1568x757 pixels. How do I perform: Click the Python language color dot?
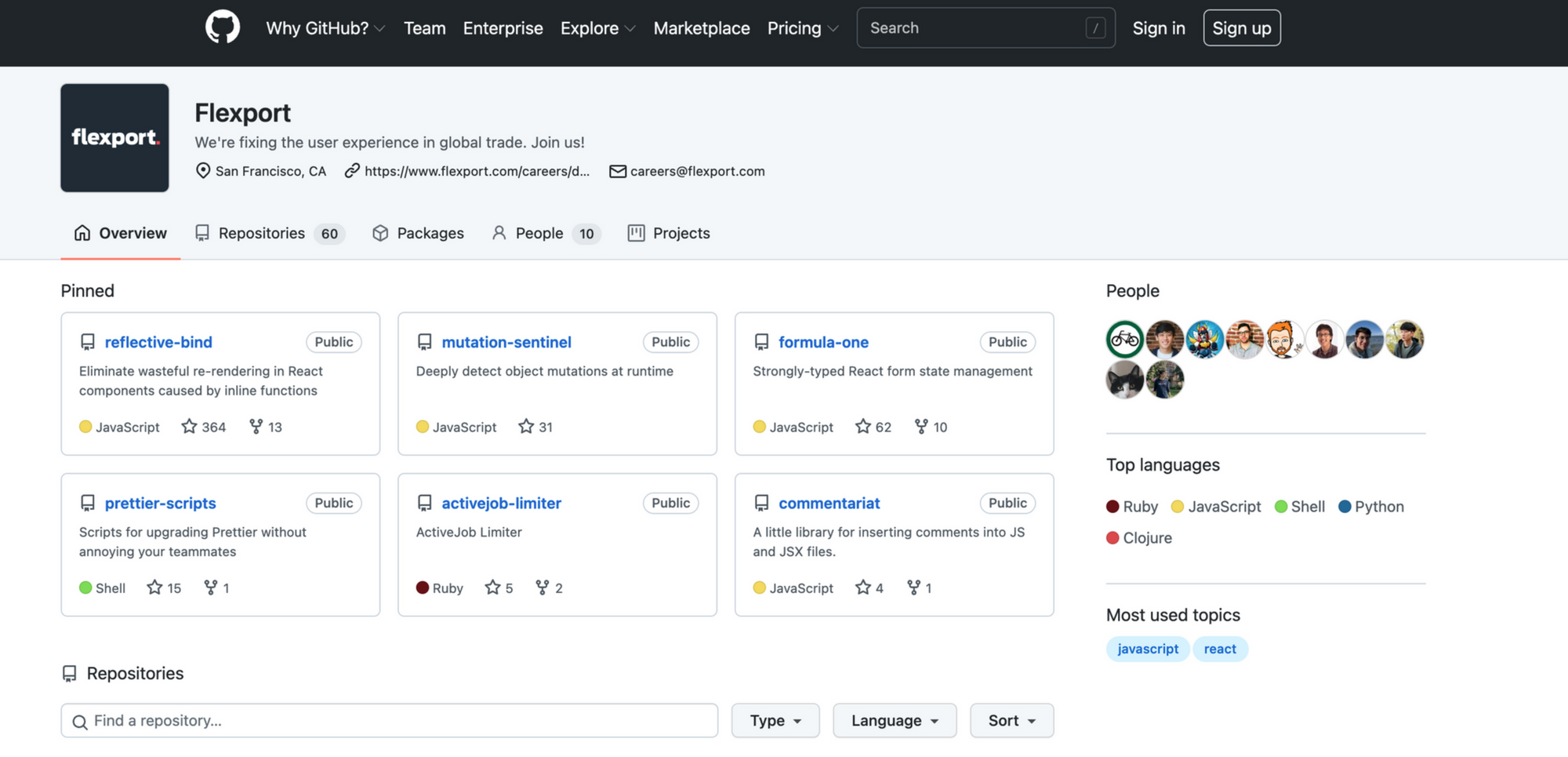pos(1345,507)
